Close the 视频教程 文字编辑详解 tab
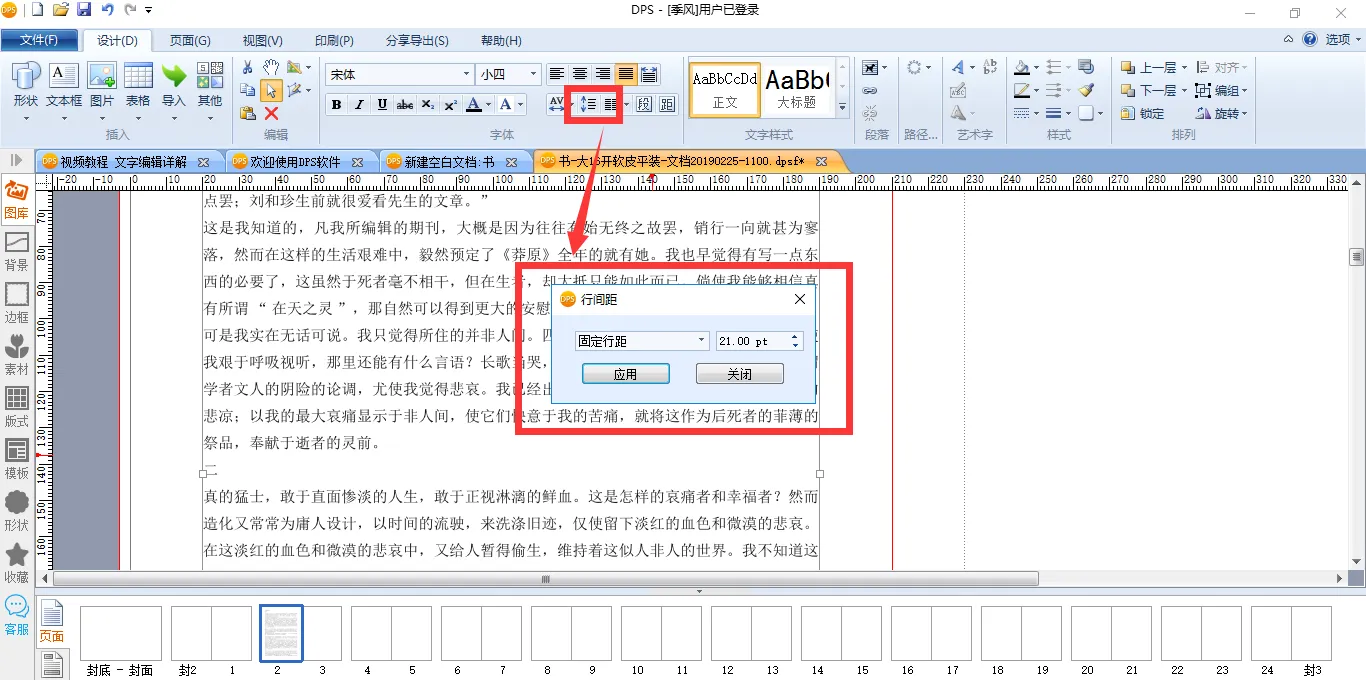1366x680 pixels. click(x=203, y=161)
